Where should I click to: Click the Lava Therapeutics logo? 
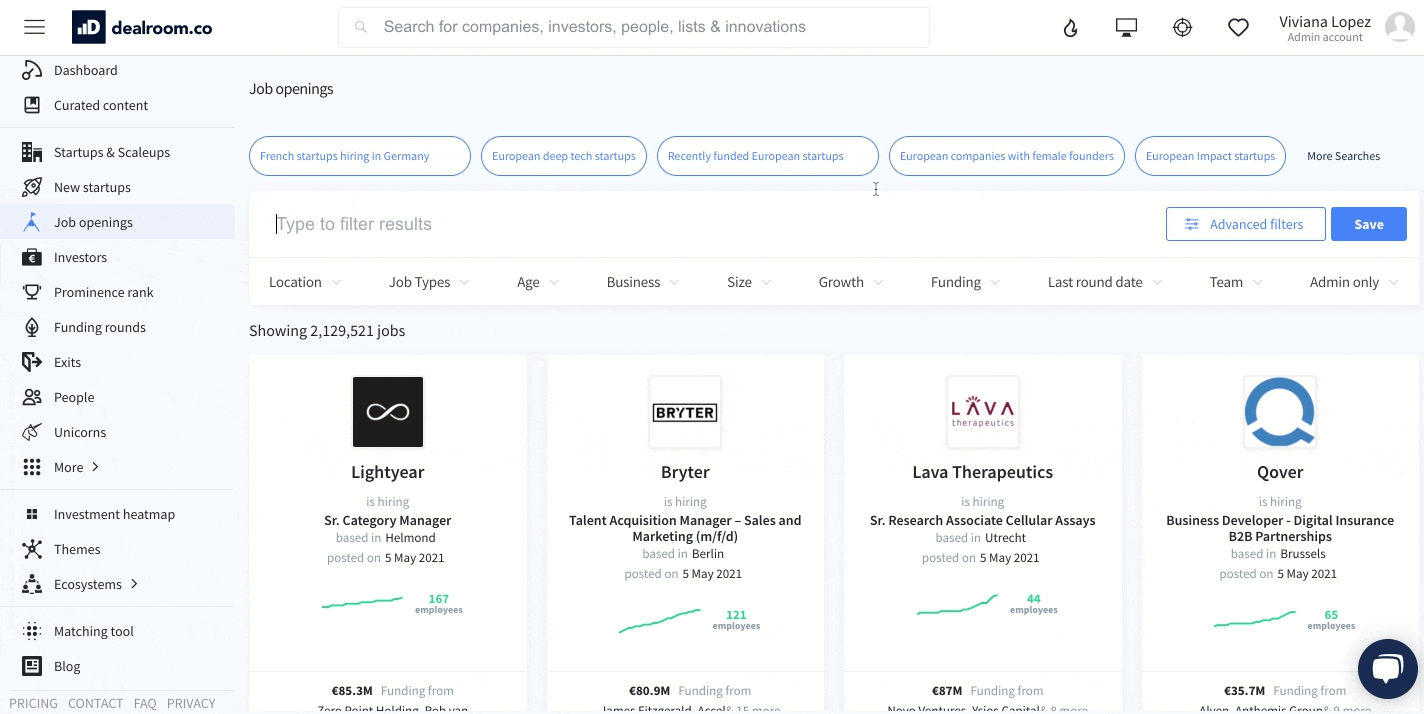click(983, 412)
